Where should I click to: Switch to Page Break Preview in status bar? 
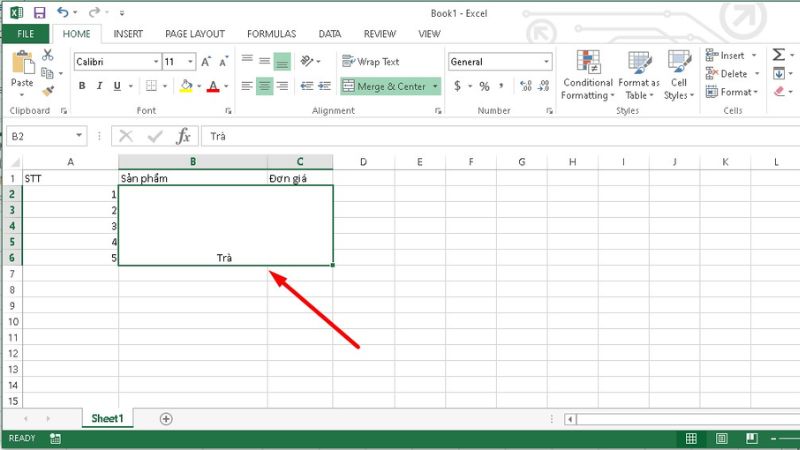coord(752,438)
